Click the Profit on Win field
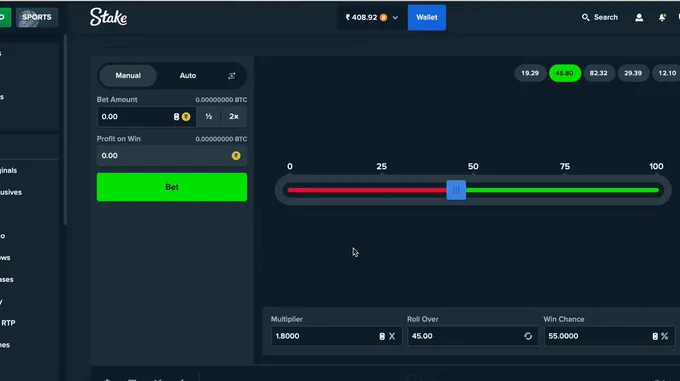The image size is (680, 381). 172,156
